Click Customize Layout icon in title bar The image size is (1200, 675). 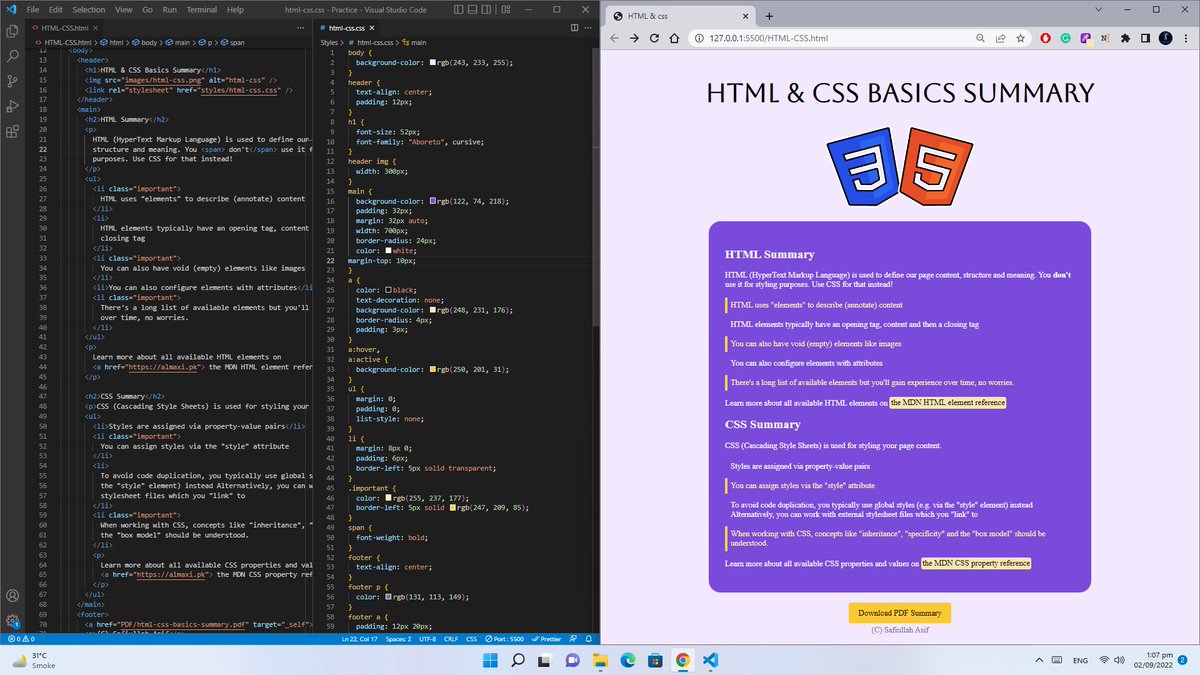tap(506, 9)
